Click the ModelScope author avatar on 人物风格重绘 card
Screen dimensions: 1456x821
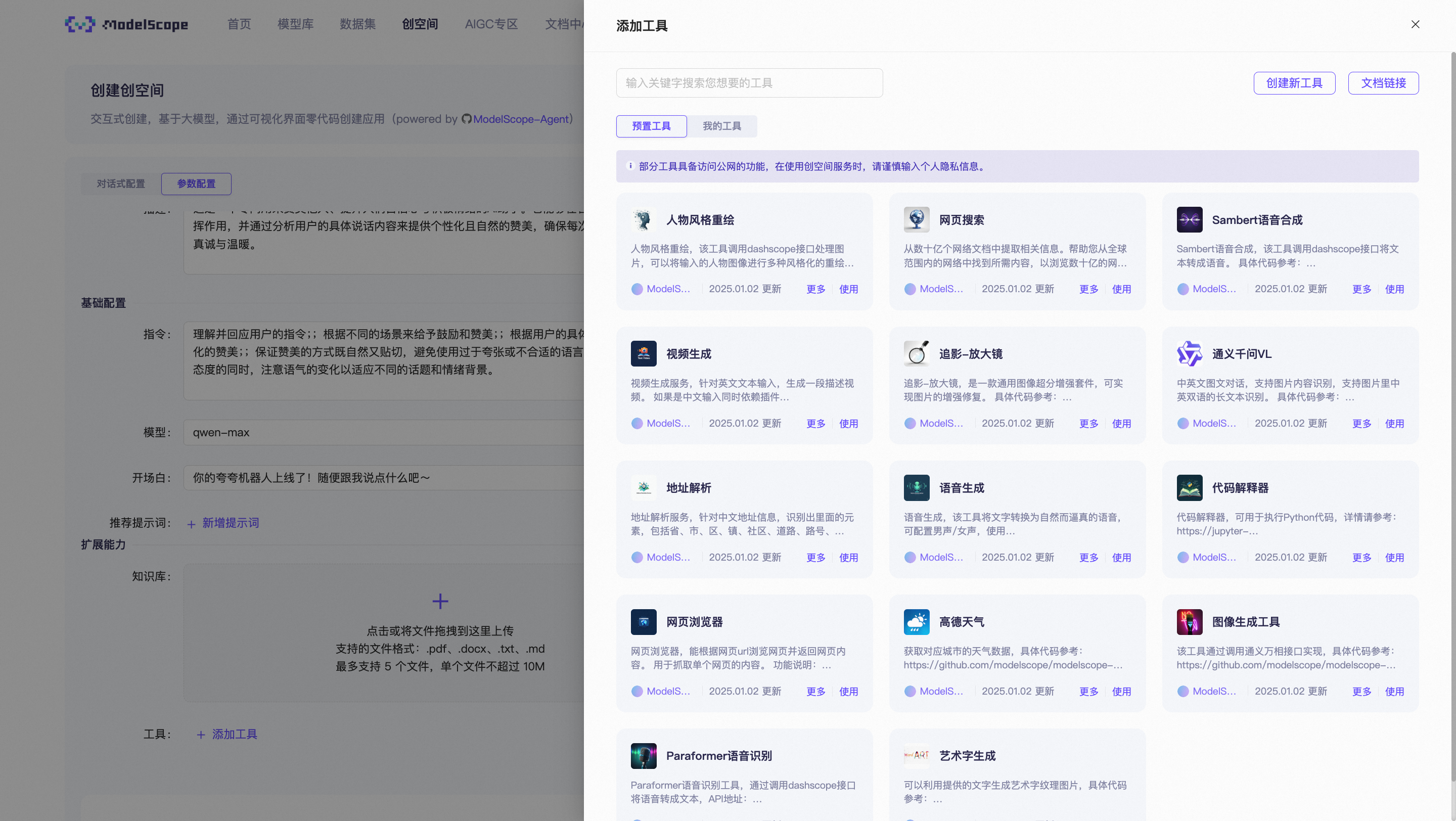[x=637, y=289]
